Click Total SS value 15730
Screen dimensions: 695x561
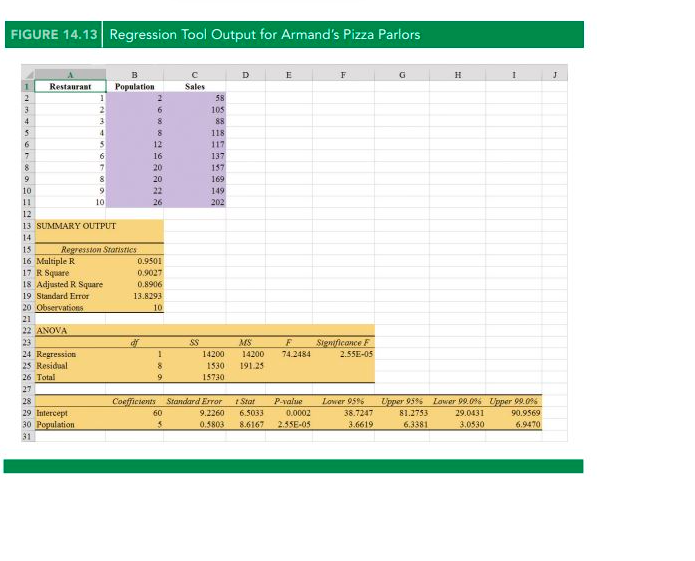tap(213, 378)
